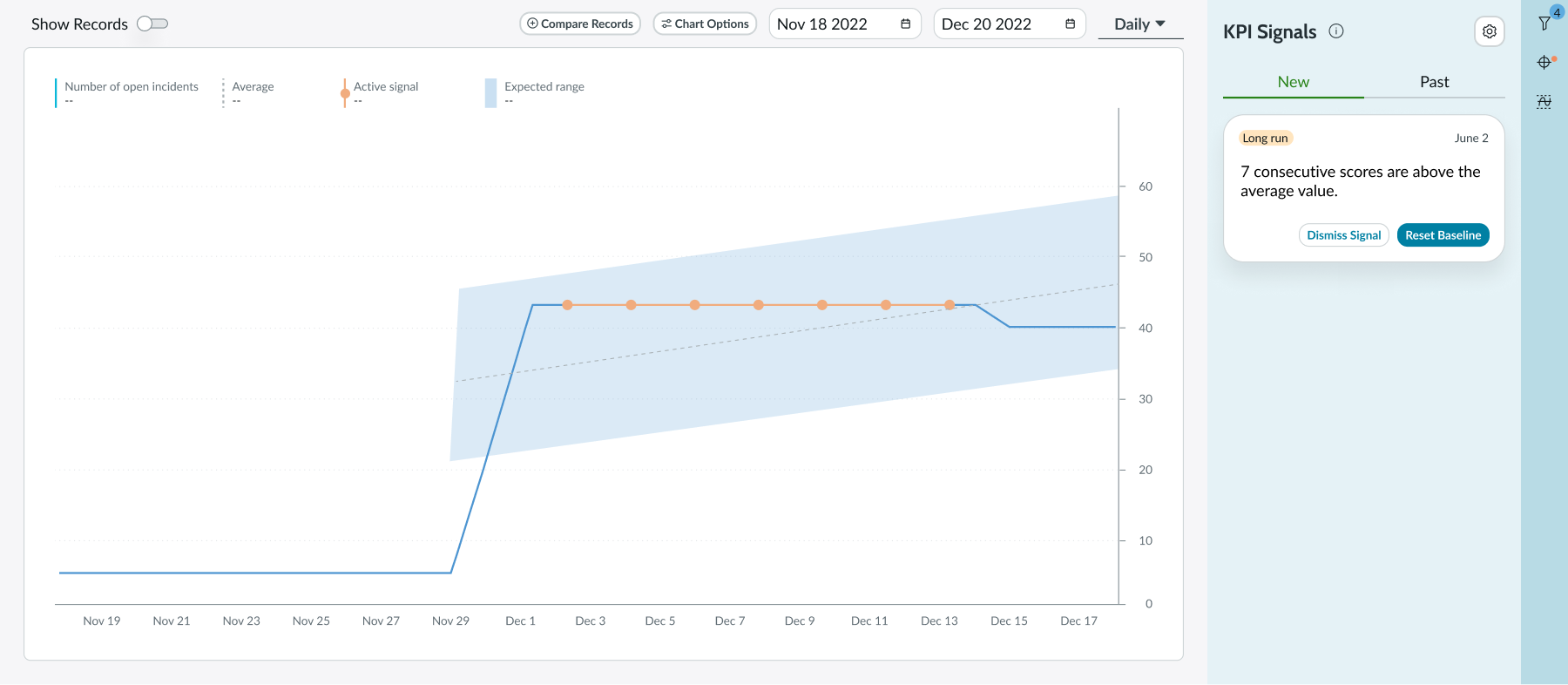Switch to the Past signals tab
The width and height of the screenshot is (1568, 685).
click(1434, 82)
